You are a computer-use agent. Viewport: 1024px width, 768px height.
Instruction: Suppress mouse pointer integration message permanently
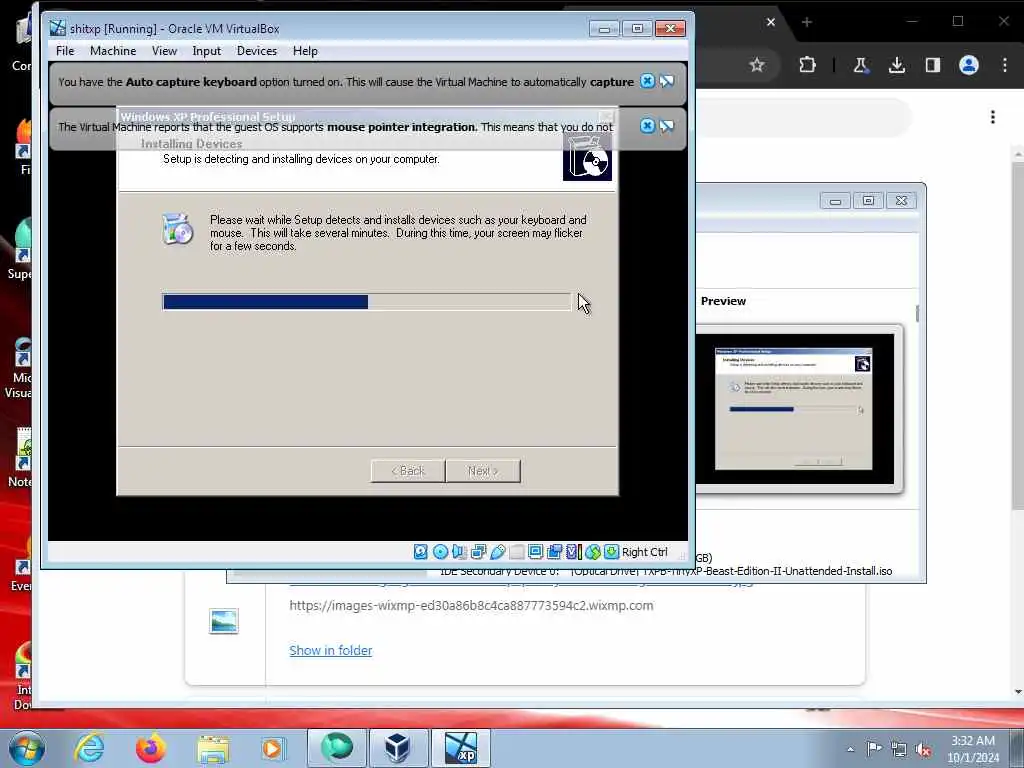[667, 126]
